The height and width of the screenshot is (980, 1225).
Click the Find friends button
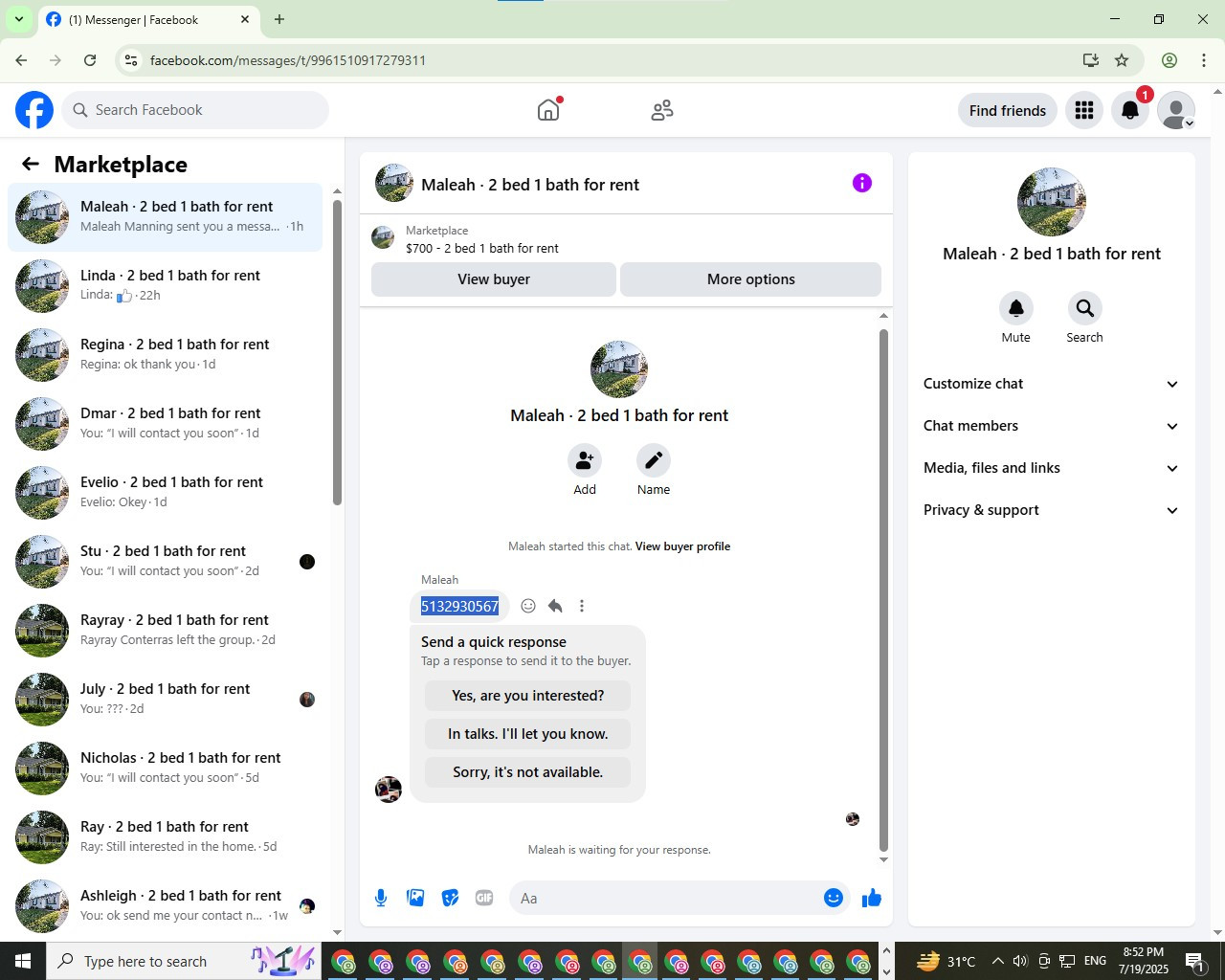tap(1008, 110)
